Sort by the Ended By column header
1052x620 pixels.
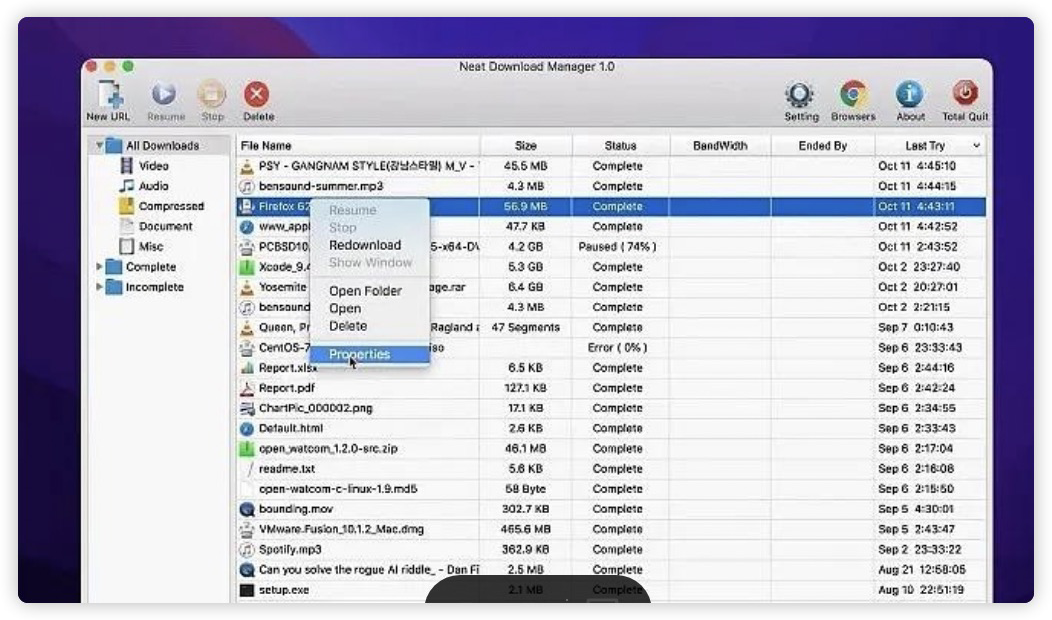pyautogui.click(x=823, y=146)
